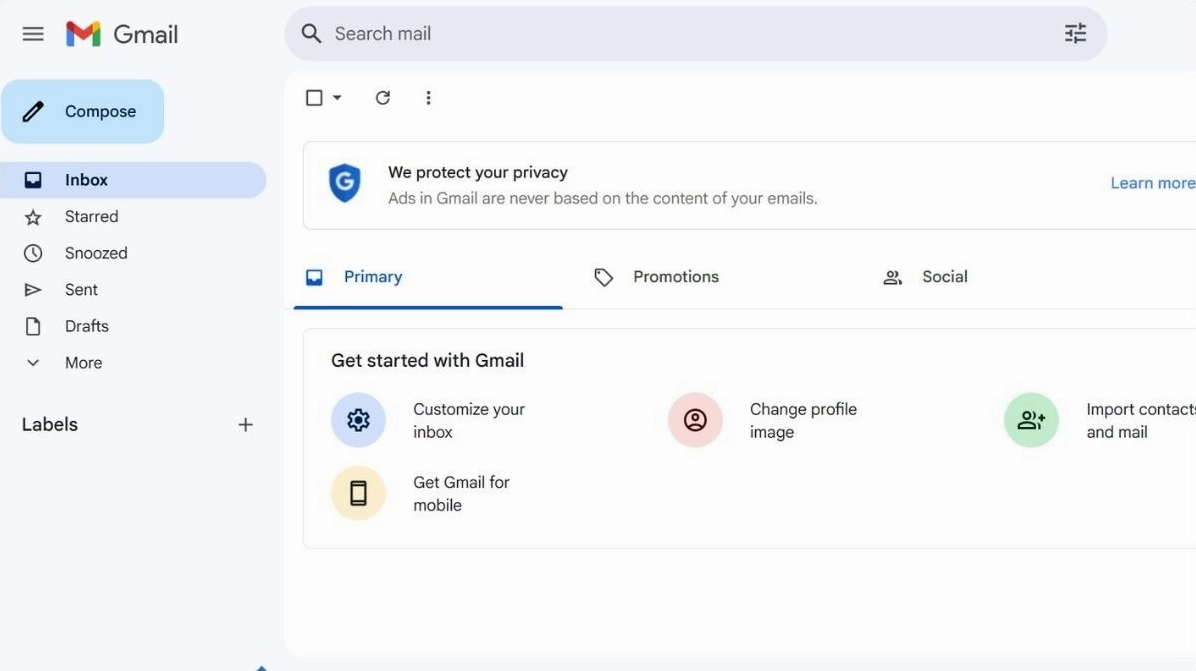Select the Customize your inbox gear icon
Viewport: 1196px width, 671px height.
358,420
